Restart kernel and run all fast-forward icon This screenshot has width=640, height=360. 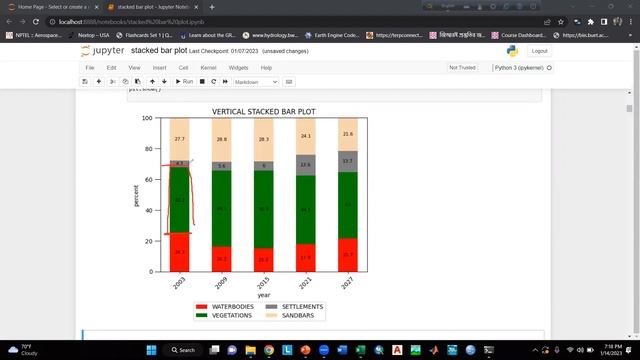pyautogui.click(x=225, y=82)
